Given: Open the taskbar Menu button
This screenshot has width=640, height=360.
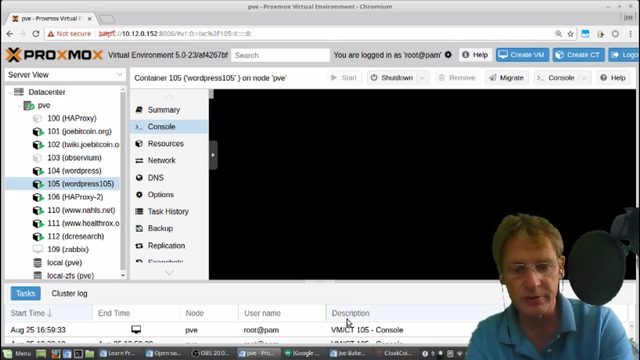Looking at the screenshot, I should coord(17,353).
